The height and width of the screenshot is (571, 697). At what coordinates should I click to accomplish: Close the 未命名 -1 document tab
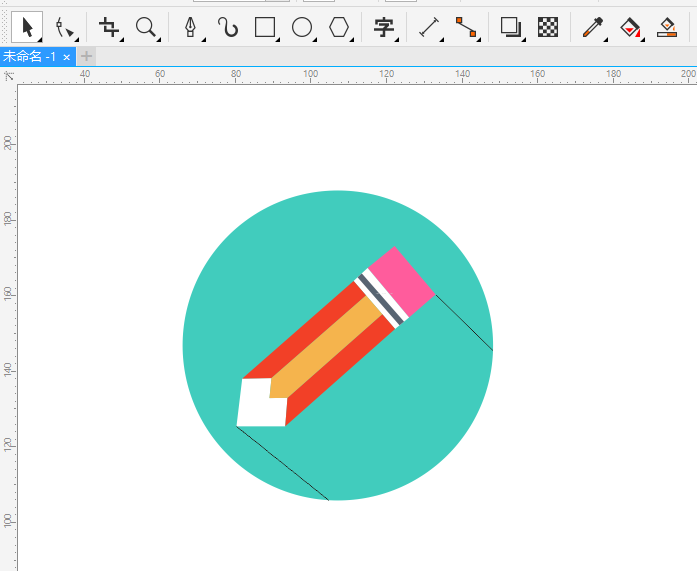(67, 57)
